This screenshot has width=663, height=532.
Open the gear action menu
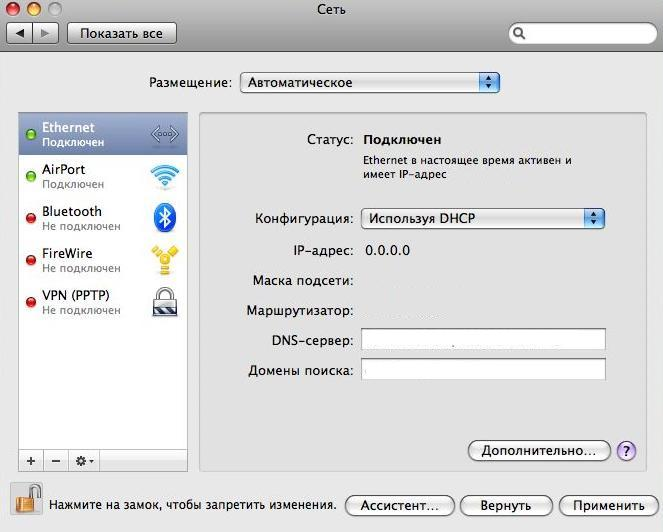click(x=84, y=461)
